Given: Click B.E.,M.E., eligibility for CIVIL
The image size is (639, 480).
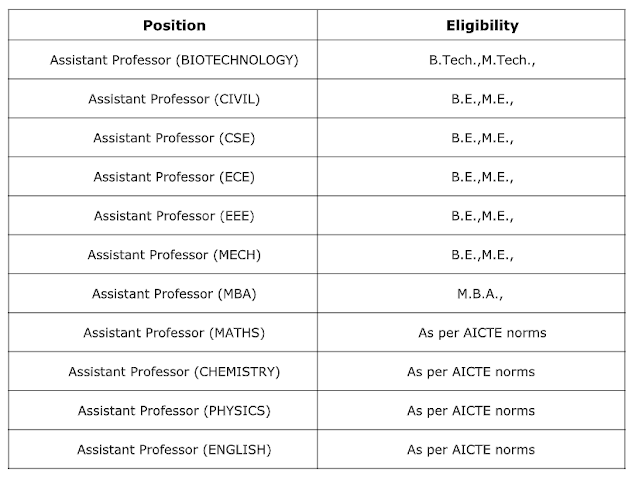Looking at the screenshot, I should click(471, 99).
